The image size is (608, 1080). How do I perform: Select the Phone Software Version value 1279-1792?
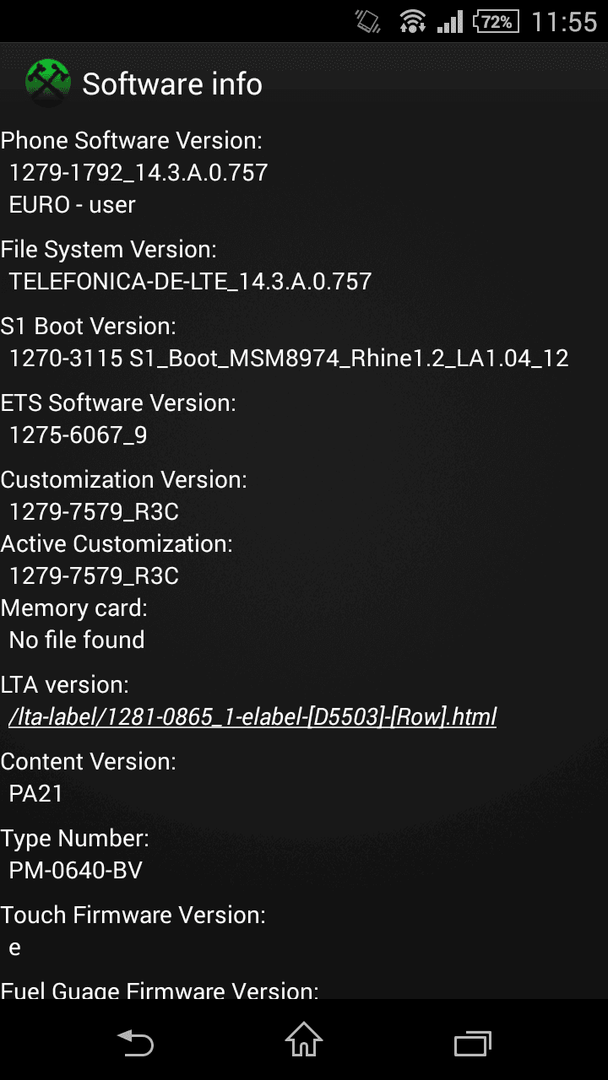pyautogui.click(x=138, y=172)
